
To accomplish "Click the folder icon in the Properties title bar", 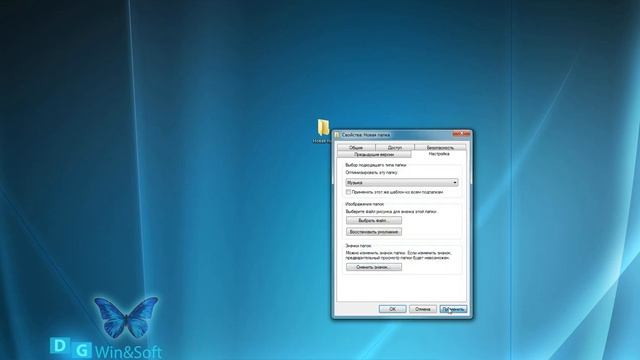I will (x=337, y=135).
